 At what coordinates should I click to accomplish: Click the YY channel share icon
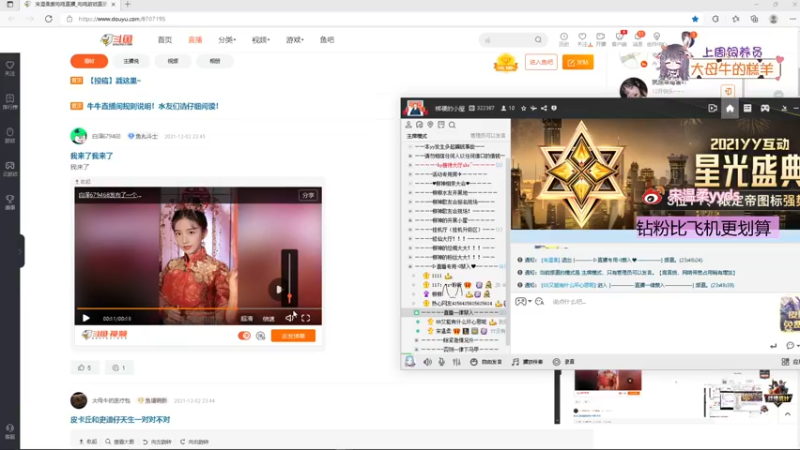pyautogui.click(x=544, y=108)
